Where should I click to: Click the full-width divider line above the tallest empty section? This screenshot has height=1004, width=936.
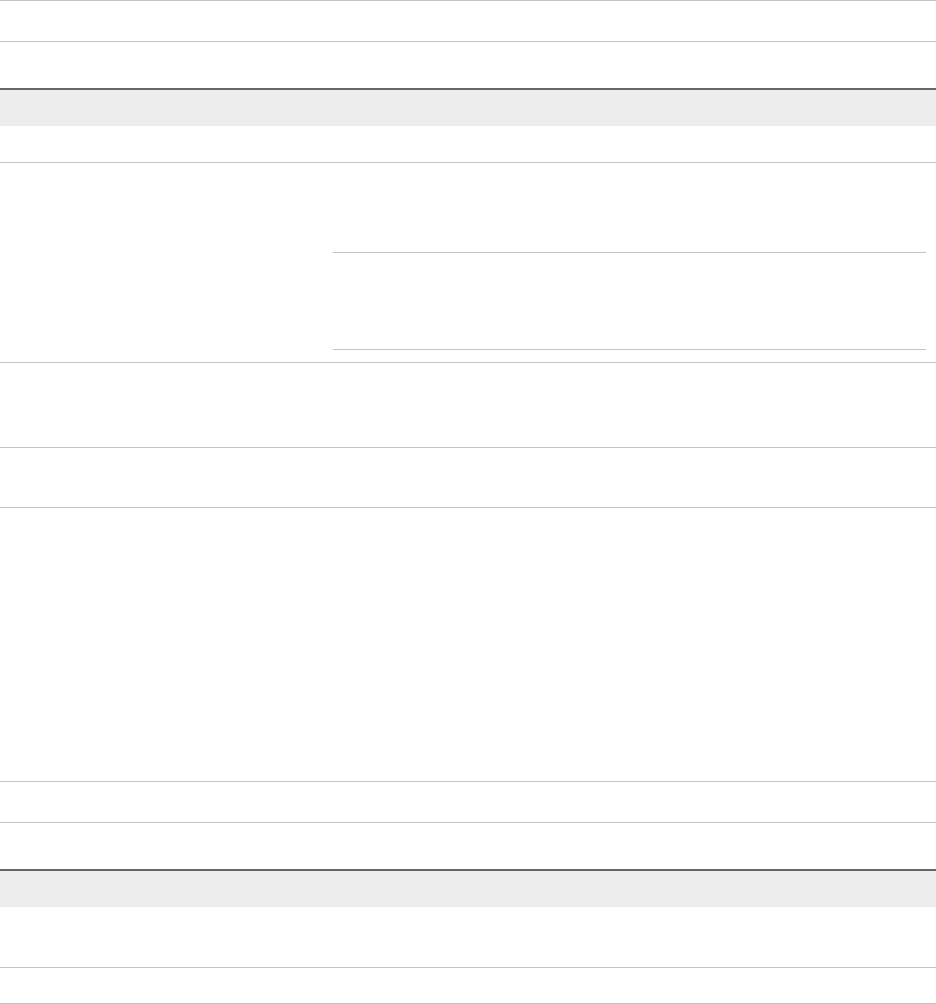(x=468, y=507)
